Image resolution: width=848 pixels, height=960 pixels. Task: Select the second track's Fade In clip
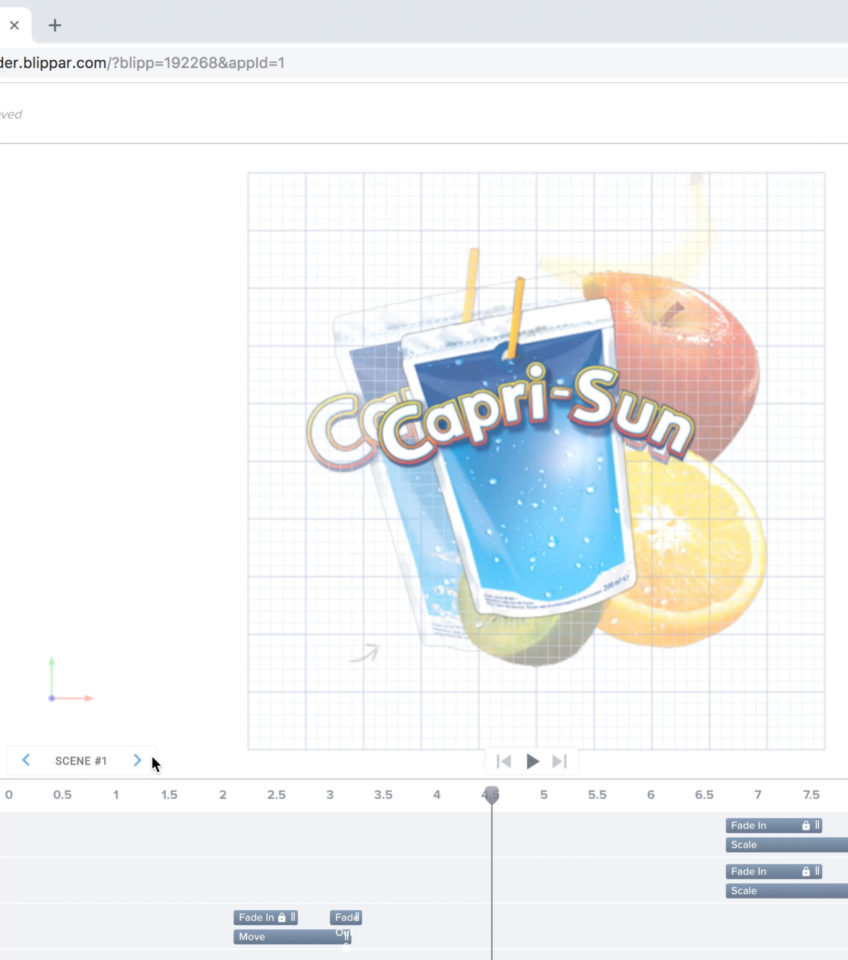(773, 871)
